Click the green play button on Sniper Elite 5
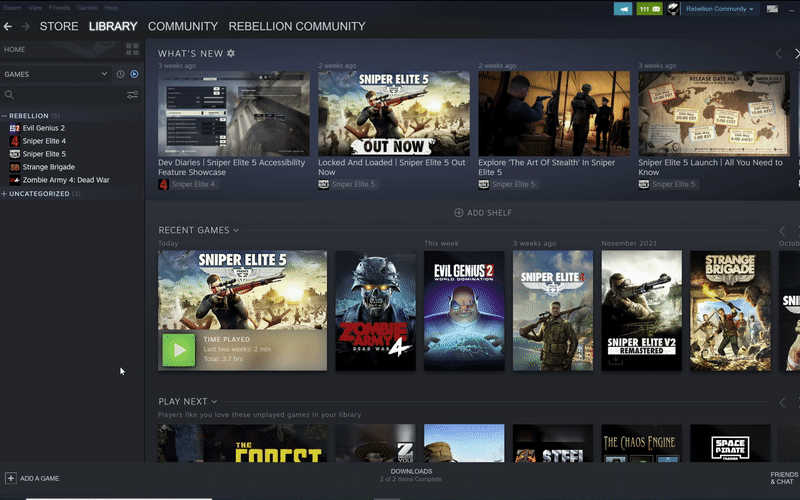Image resolution: width=800 pixels, height=500 pixels. click(179, 349)
